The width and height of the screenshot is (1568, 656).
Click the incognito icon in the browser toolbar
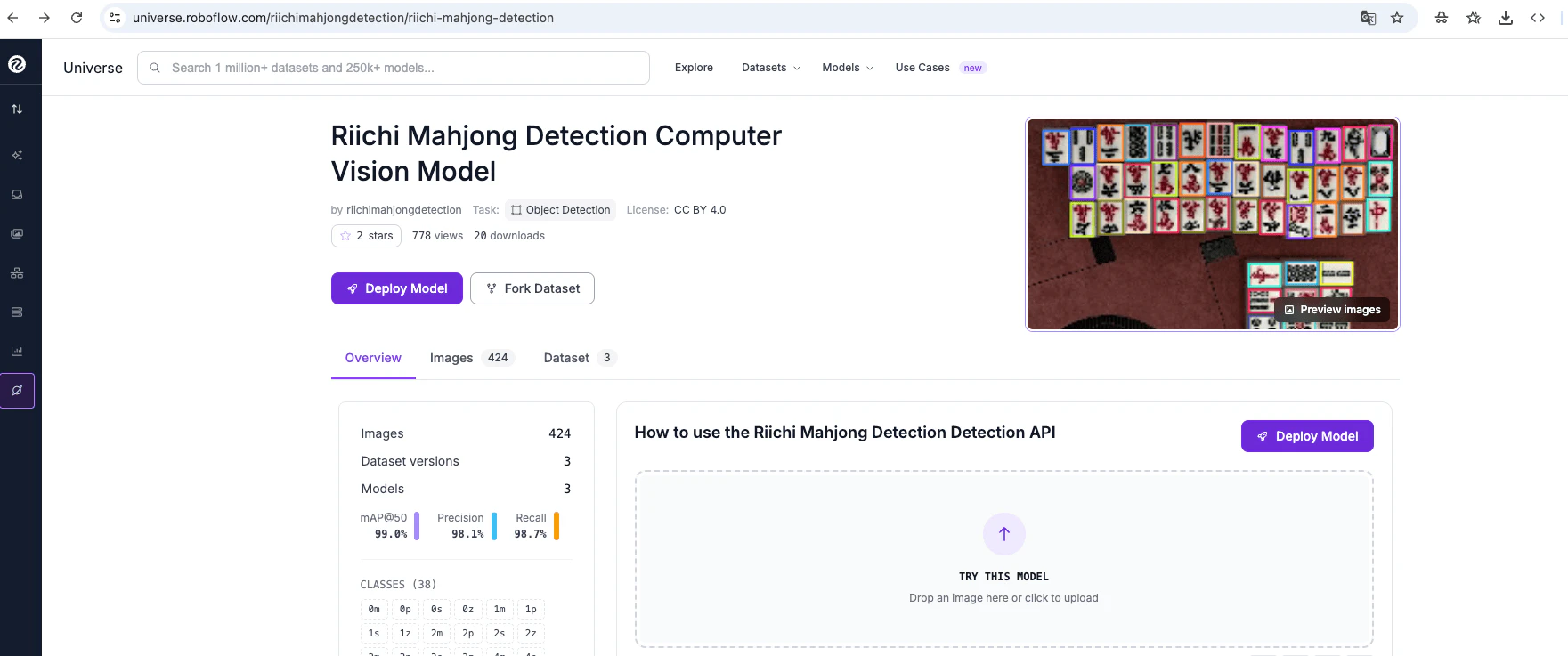click(1442, 18)
